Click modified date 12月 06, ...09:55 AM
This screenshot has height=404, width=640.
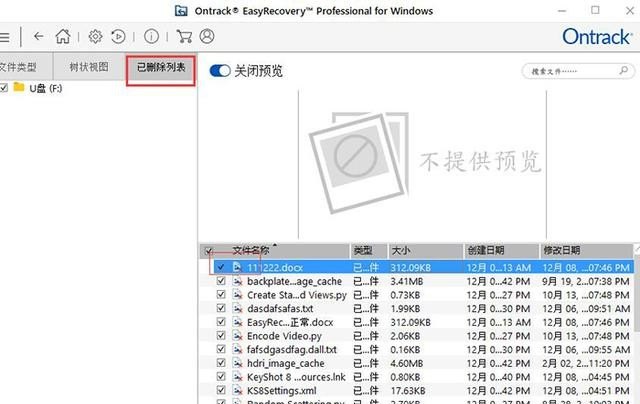click(586, 349)
